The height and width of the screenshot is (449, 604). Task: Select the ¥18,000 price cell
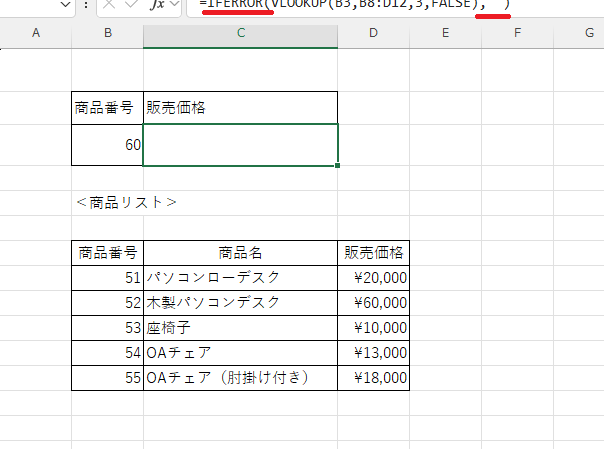click(373, 378)
